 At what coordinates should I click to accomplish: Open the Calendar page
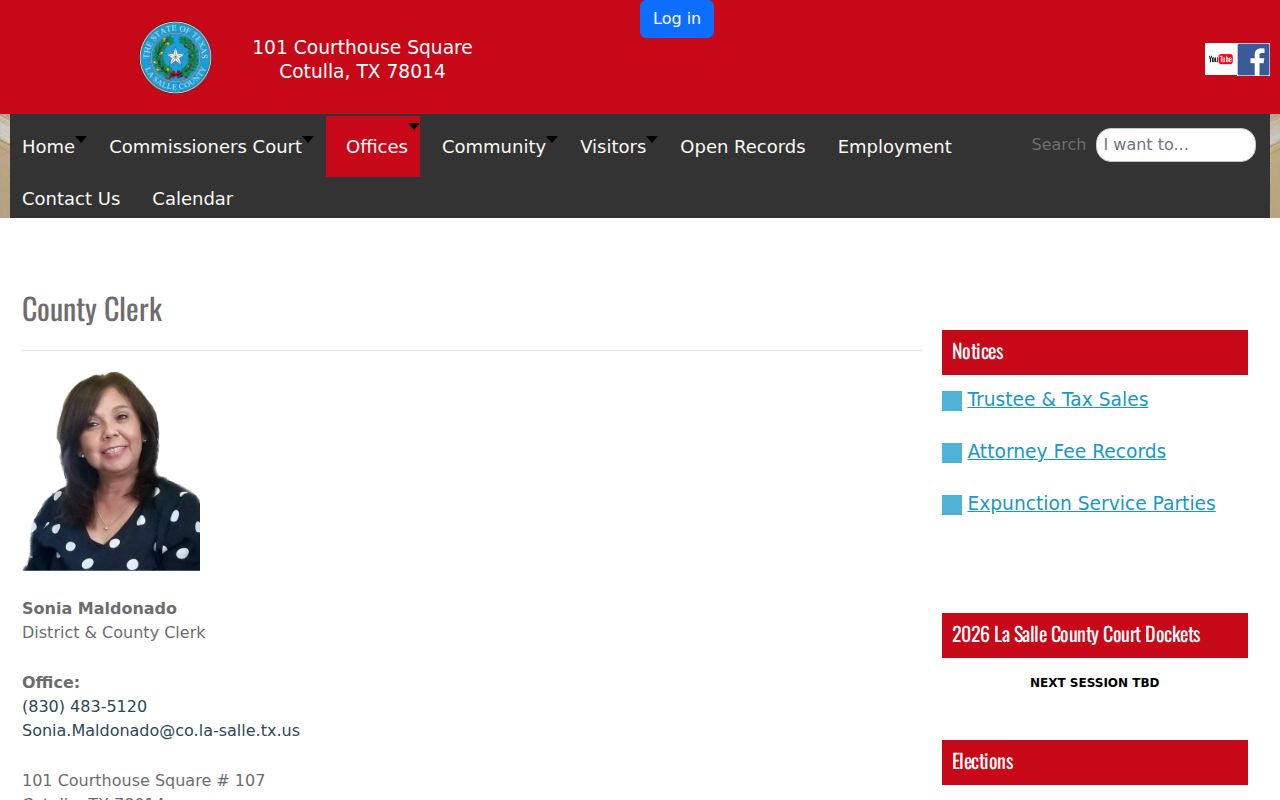[192, 199]
